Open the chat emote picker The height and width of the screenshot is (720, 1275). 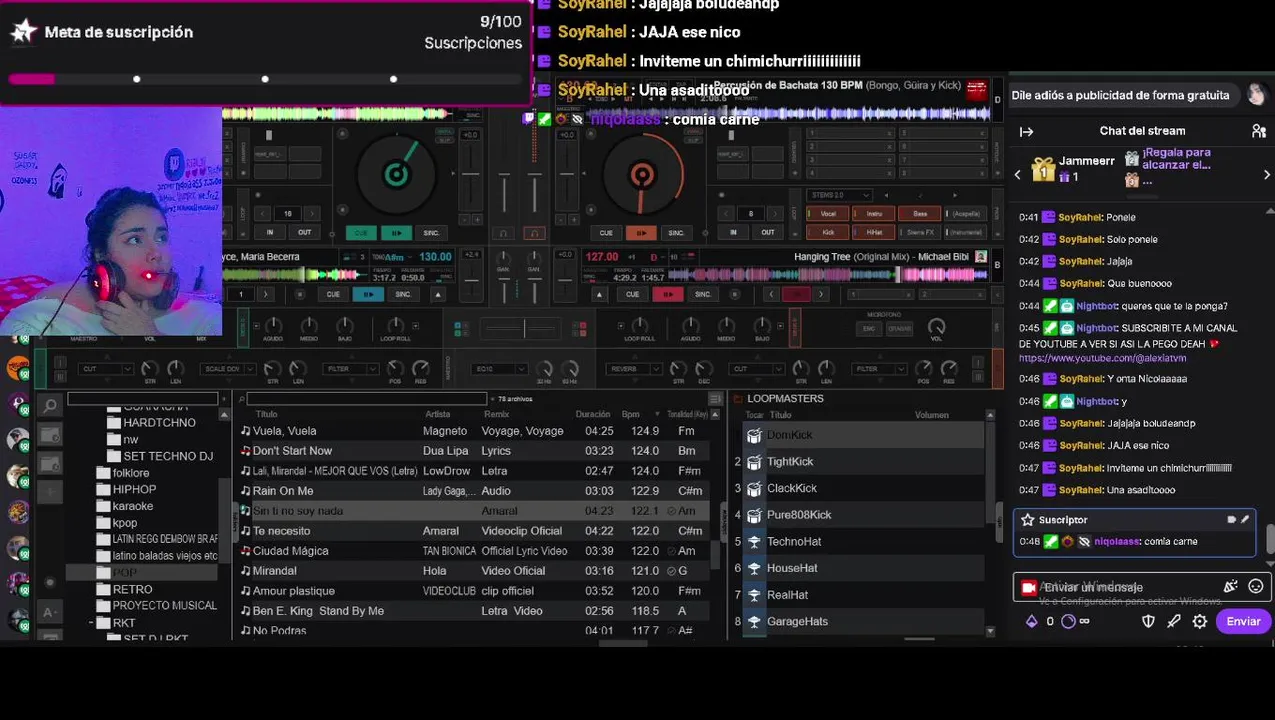point(1256,587)
